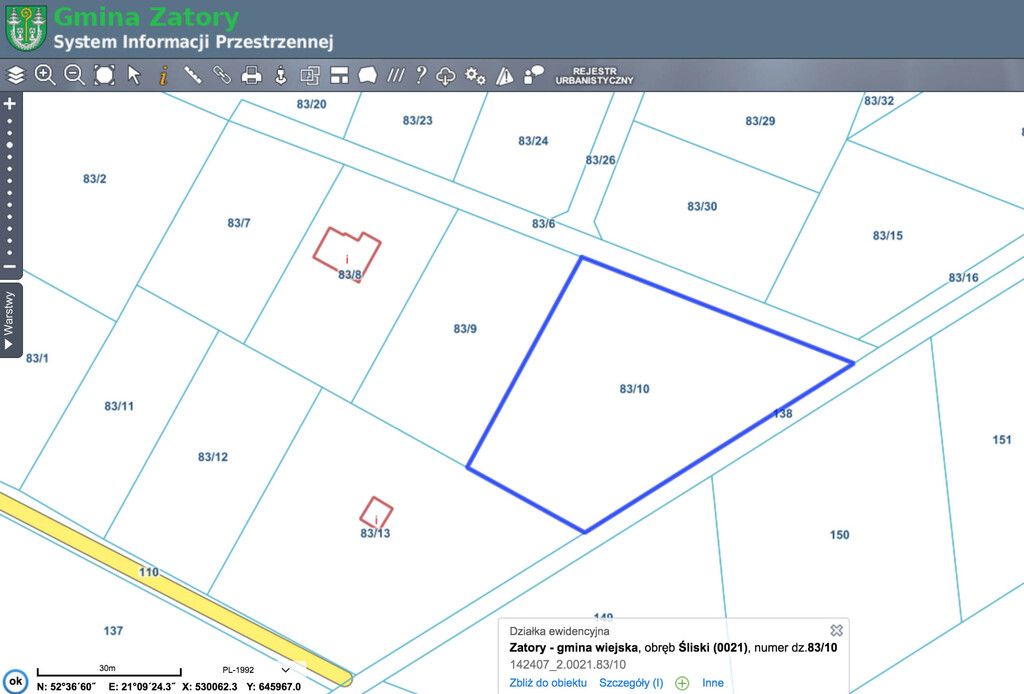The width and height of the screenshot is (1024, 694).
Task: Click parcel label 83/6
Action: coord(543,223)
